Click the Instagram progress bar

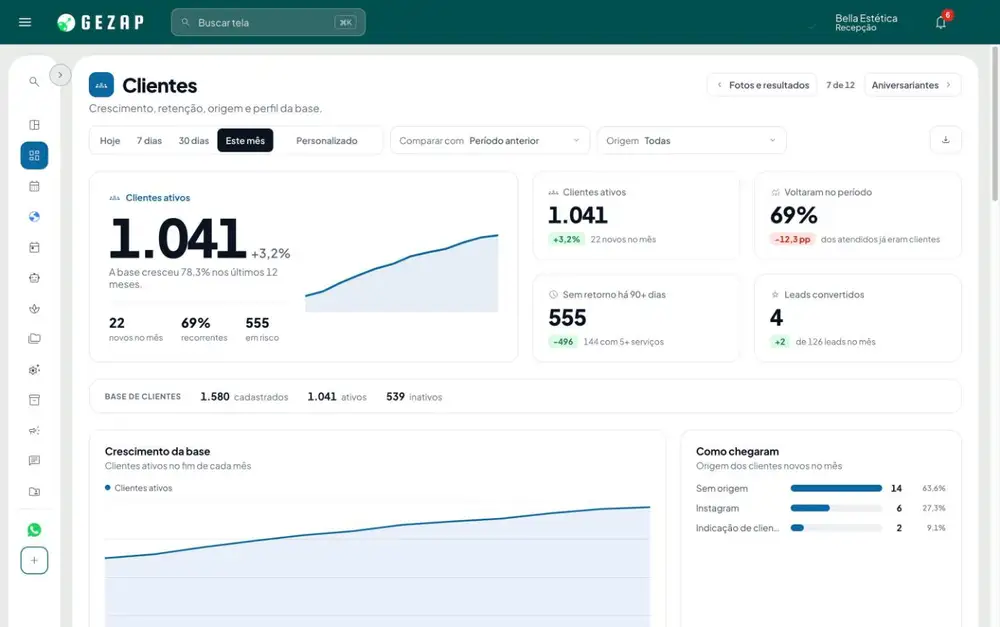point(836,508)
